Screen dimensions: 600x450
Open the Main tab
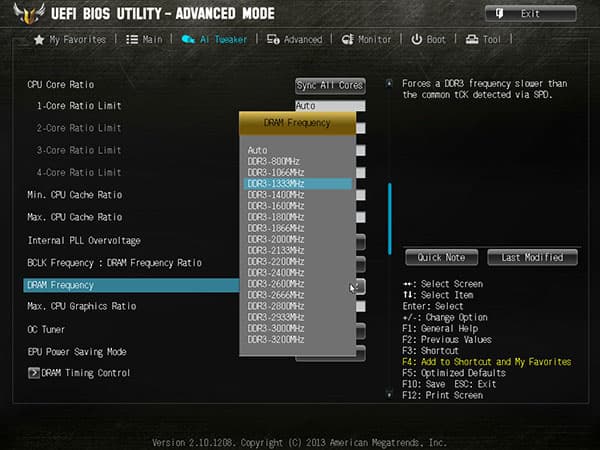[x=144, y=40]
